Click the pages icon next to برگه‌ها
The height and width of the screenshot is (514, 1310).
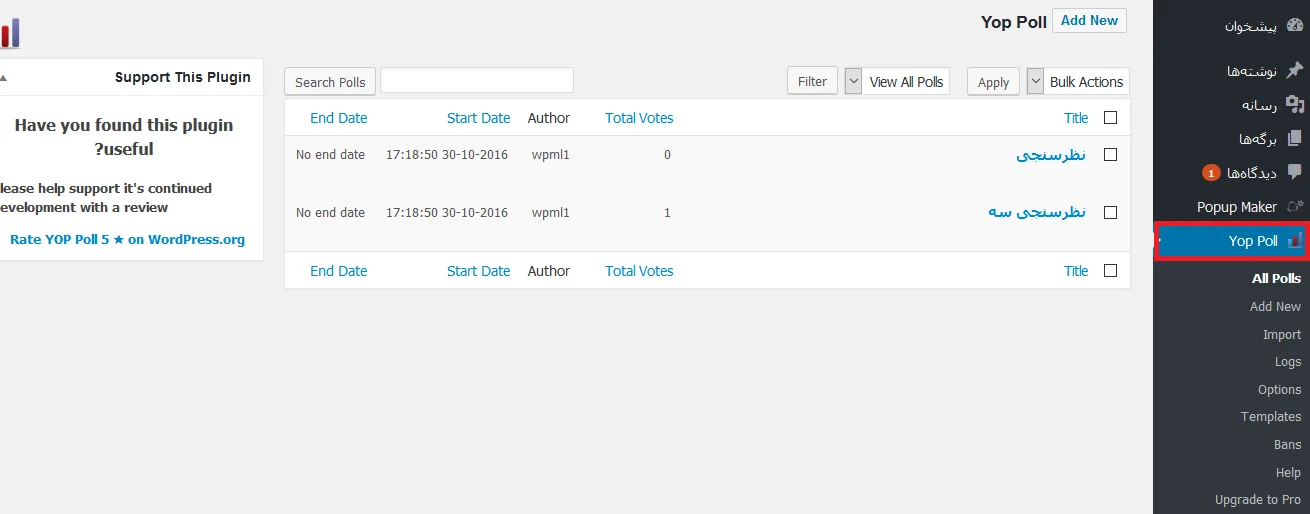[1295, 138]
